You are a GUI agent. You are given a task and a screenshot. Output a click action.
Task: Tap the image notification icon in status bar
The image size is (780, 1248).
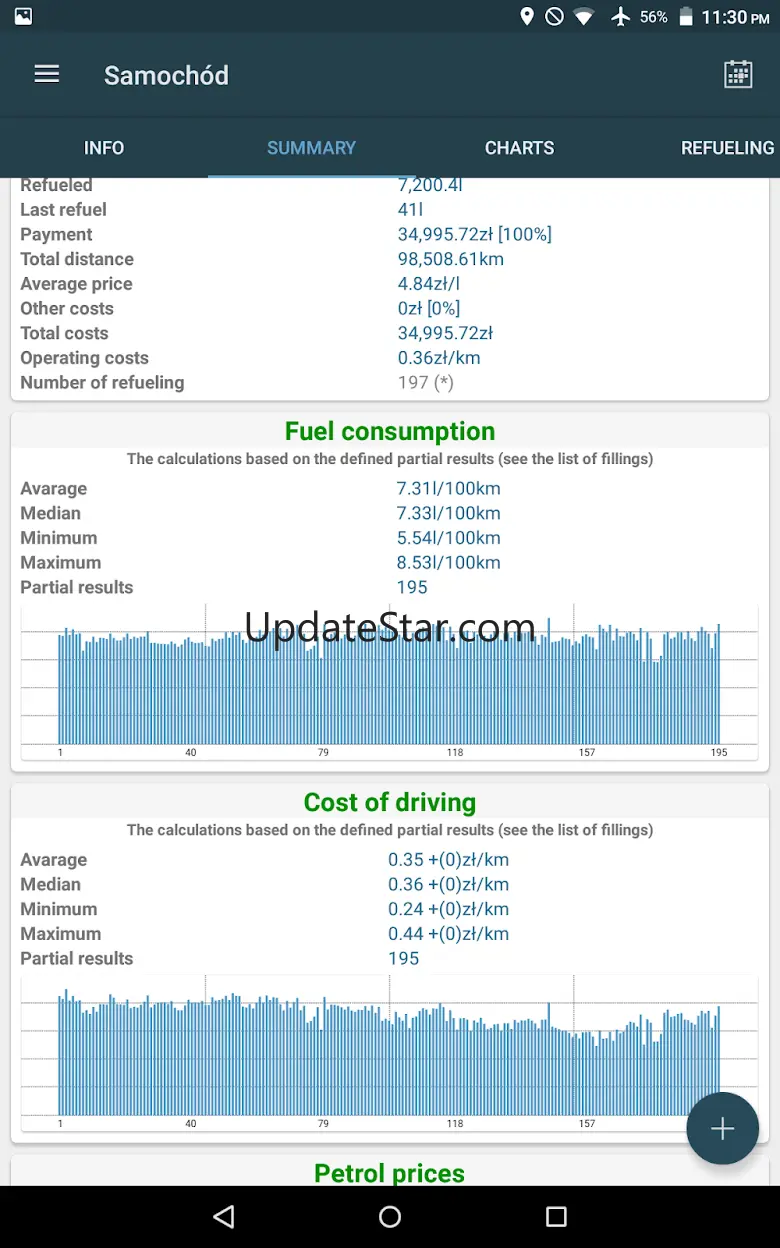coord(23,17)
